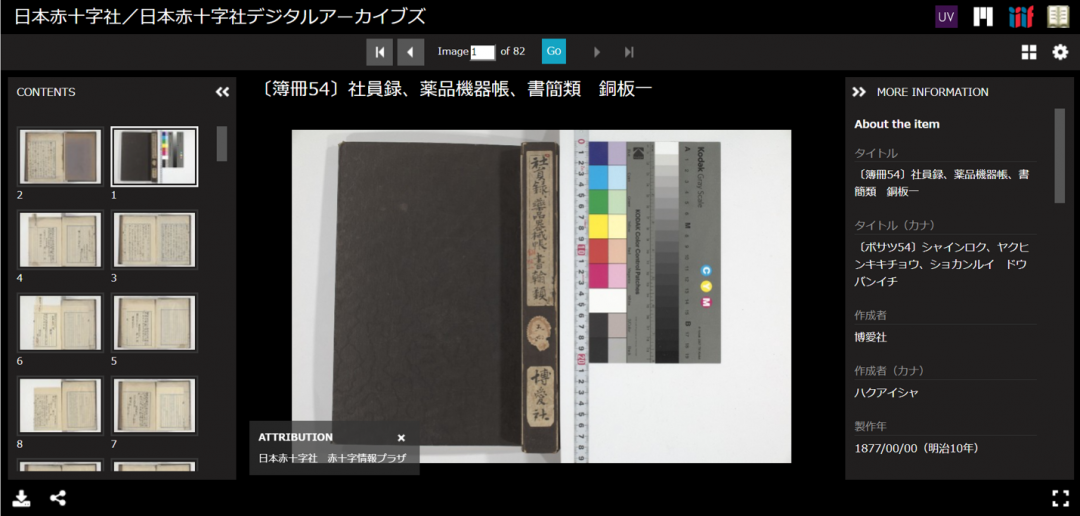Enter fullscreen mode
1080x516 pixels.
(x=1060, y=498)
